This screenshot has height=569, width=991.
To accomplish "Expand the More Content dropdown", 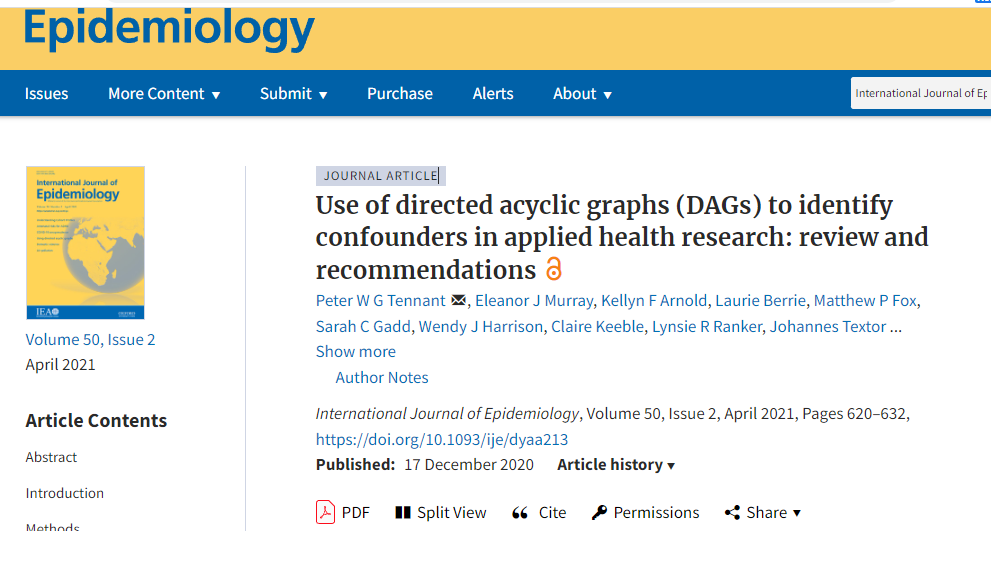I will (x=164, y=94).
